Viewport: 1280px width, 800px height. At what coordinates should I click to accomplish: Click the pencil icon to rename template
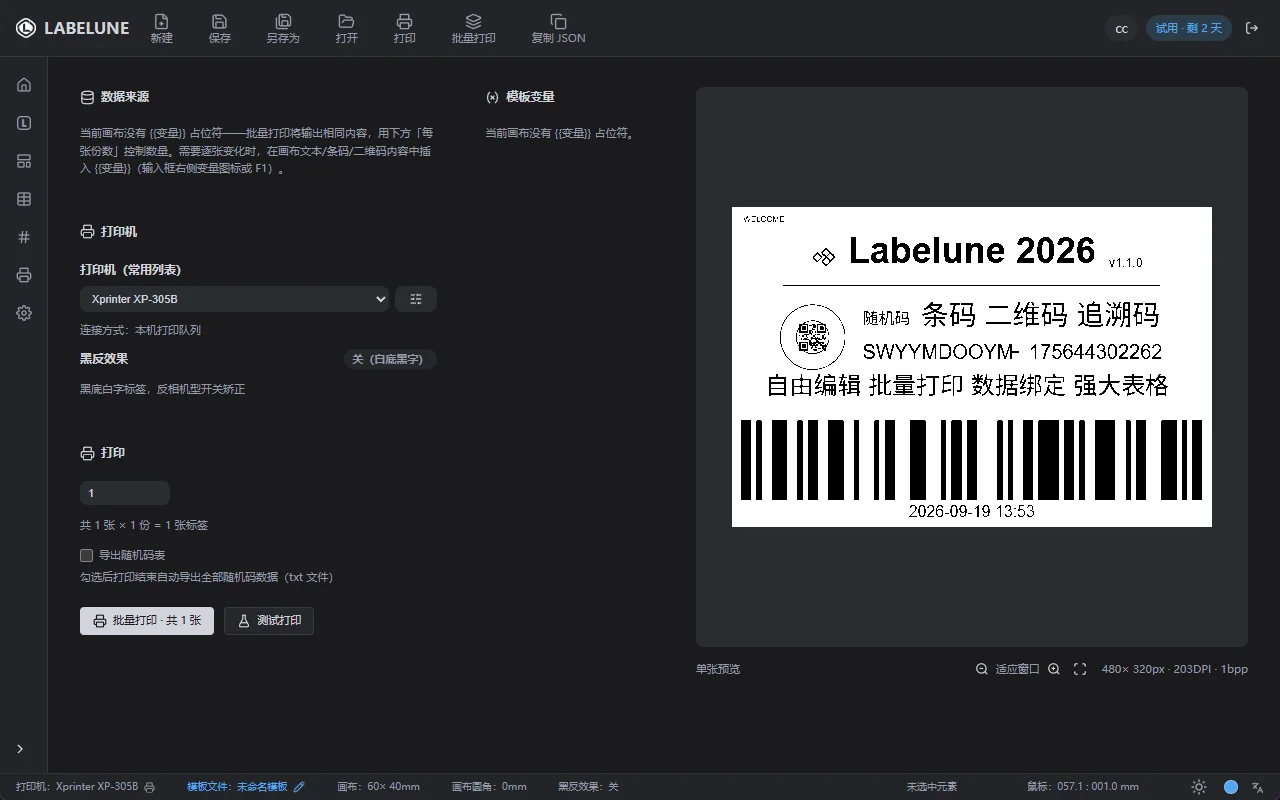299,787
